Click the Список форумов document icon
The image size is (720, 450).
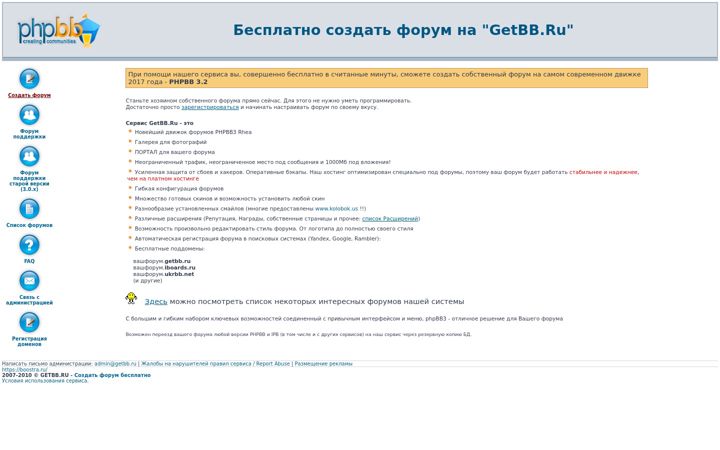(29, 209)
